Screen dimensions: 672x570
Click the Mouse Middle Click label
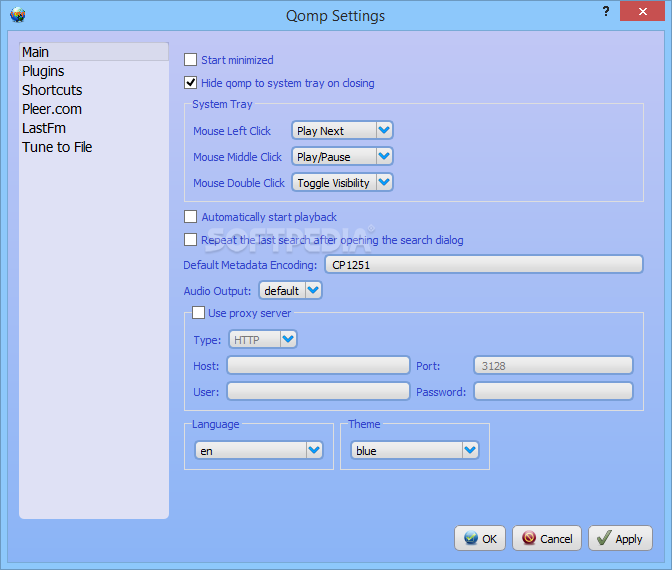pos(237,157)
